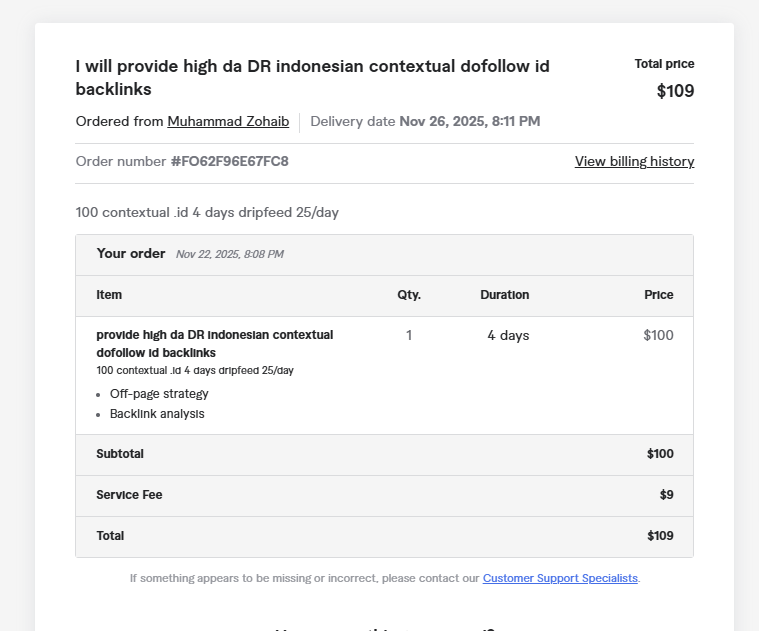Open Customer Support Specialists link
The height and width of the screenshot is (631, 759).
(x=560, y=579)
